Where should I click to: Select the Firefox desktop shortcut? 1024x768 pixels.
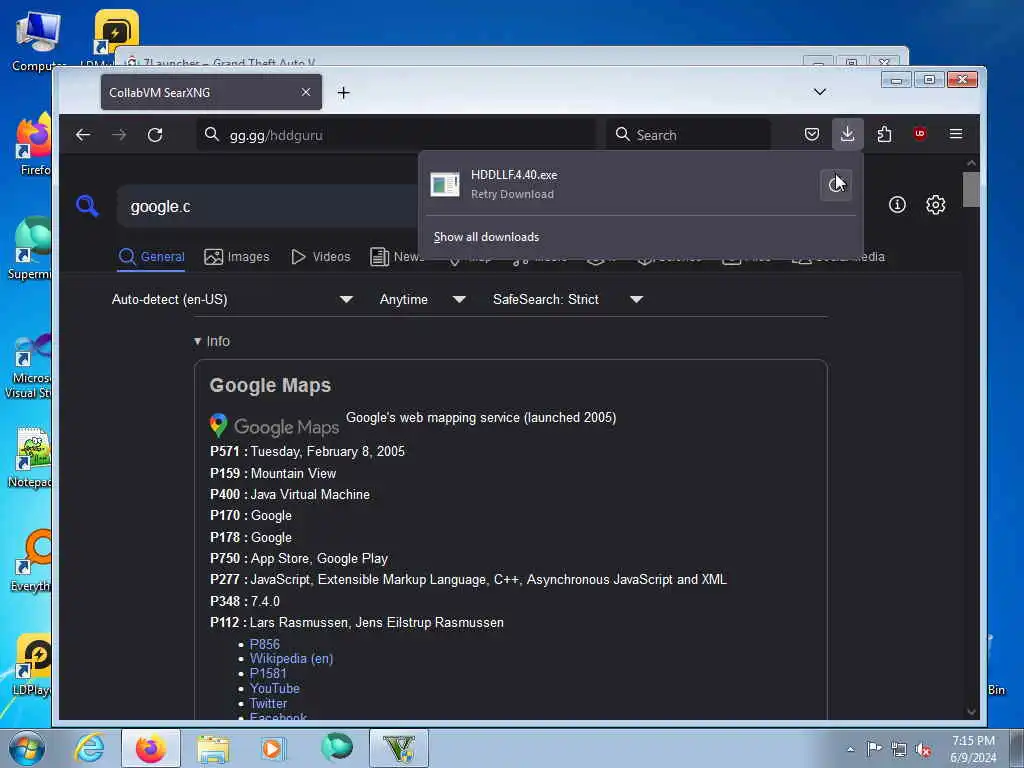pyautogui.click(x=34, y=144)
